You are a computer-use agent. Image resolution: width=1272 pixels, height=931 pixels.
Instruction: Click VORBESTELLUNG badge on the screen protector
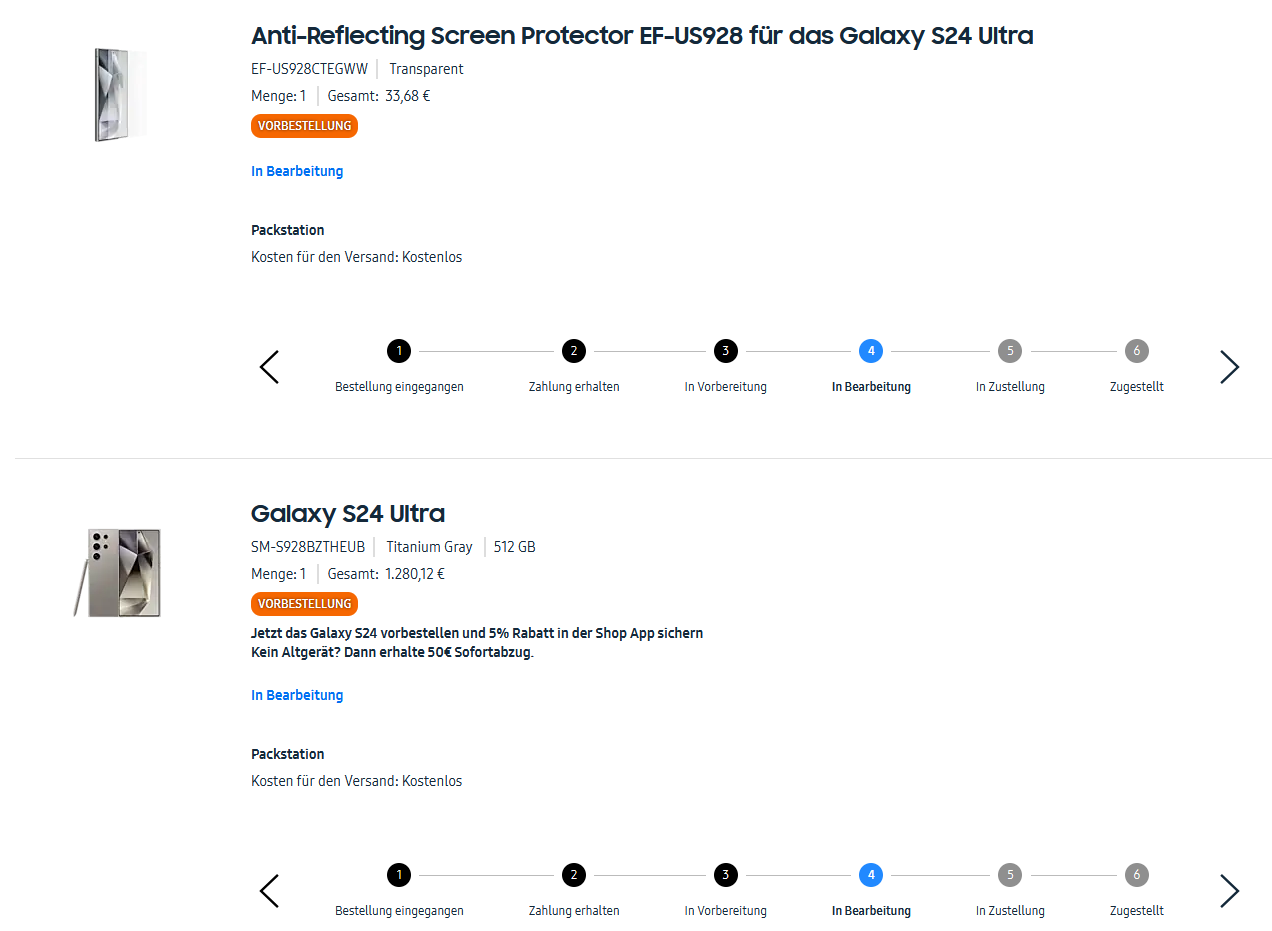coord(304,126)
